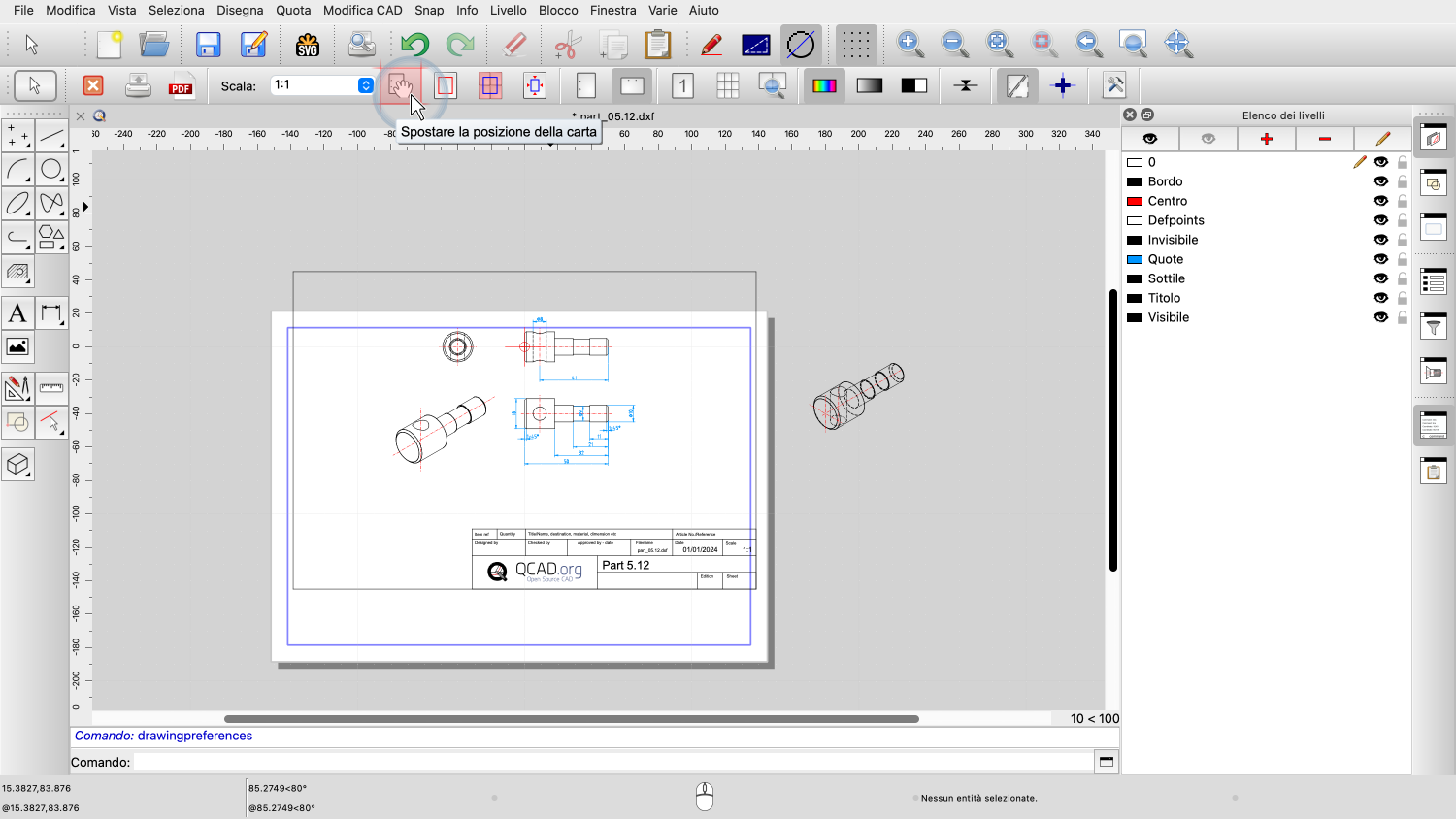The height and width of the screenshot is (819, 1456).
Task: Select the circle drawing tool
Action: 51,170
